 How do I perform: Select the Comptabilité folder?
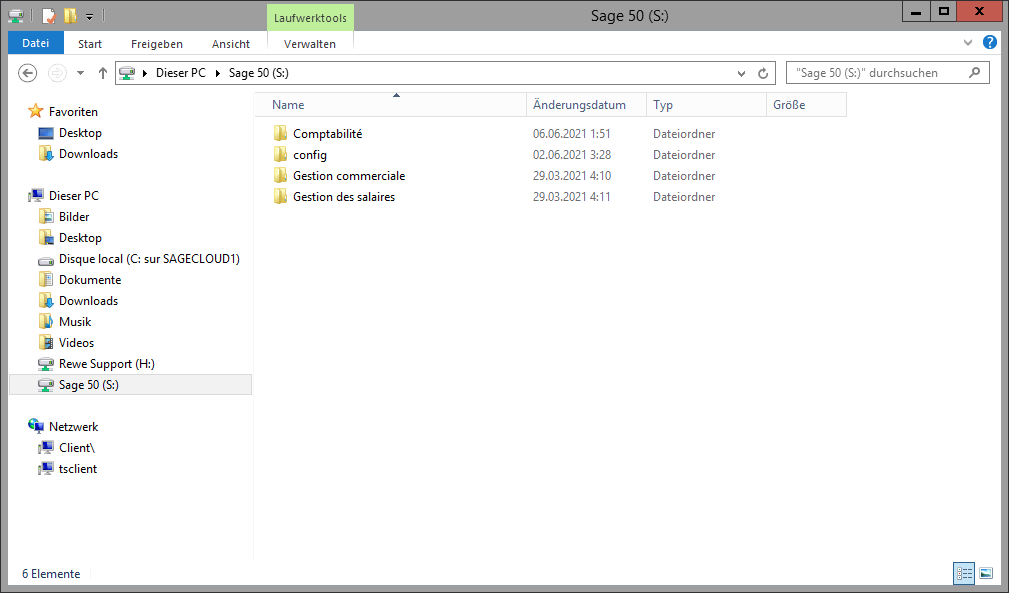click(328, 134)
